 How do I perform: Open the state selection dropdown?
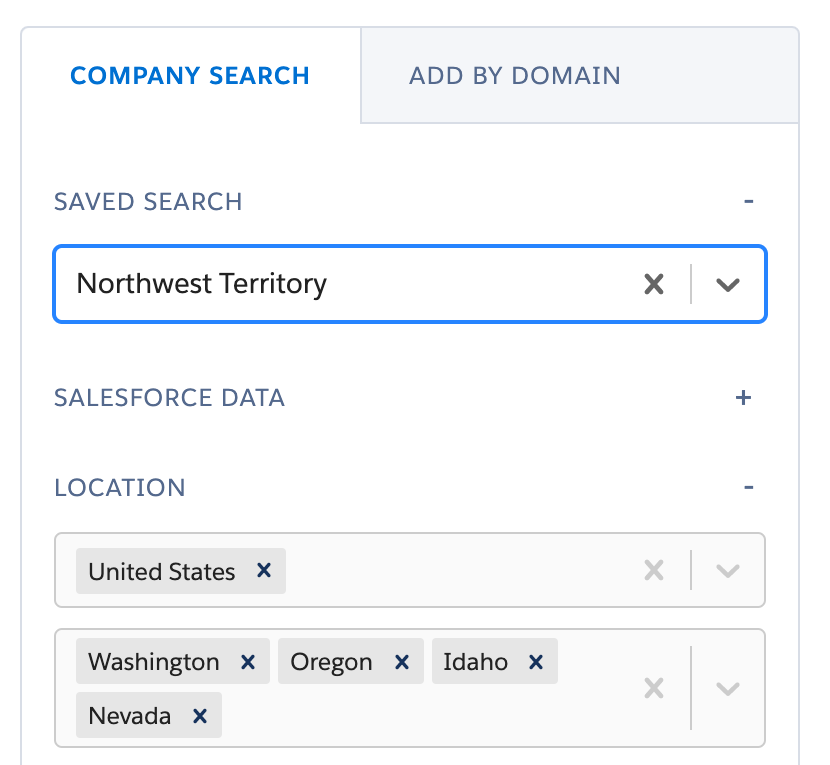pyautogui.click(x=728, y=688)
